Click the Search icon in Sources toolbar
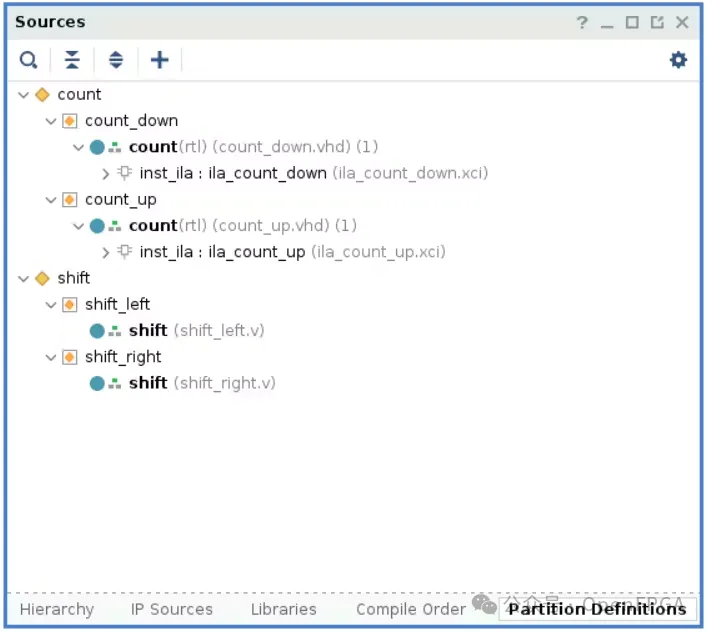This screenshot has height=632, width=707. point(28,60)
